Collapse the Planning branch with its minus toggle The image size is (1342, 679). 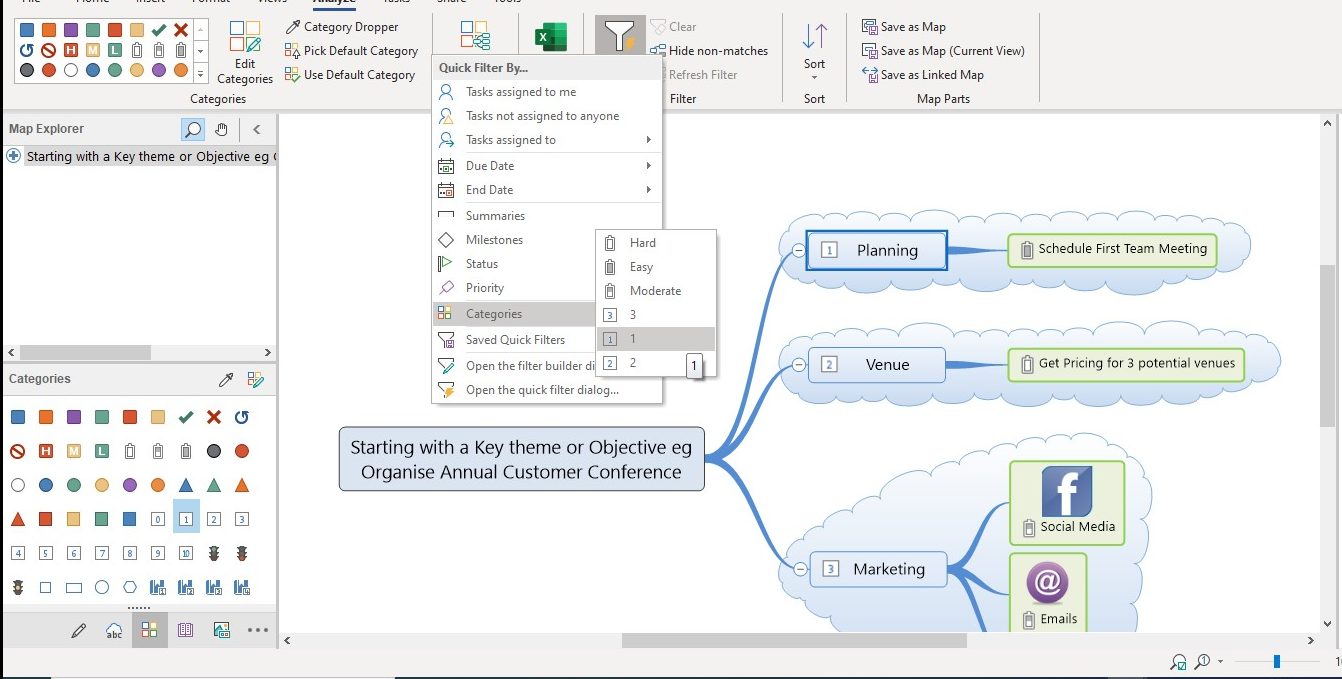point(798,251)
